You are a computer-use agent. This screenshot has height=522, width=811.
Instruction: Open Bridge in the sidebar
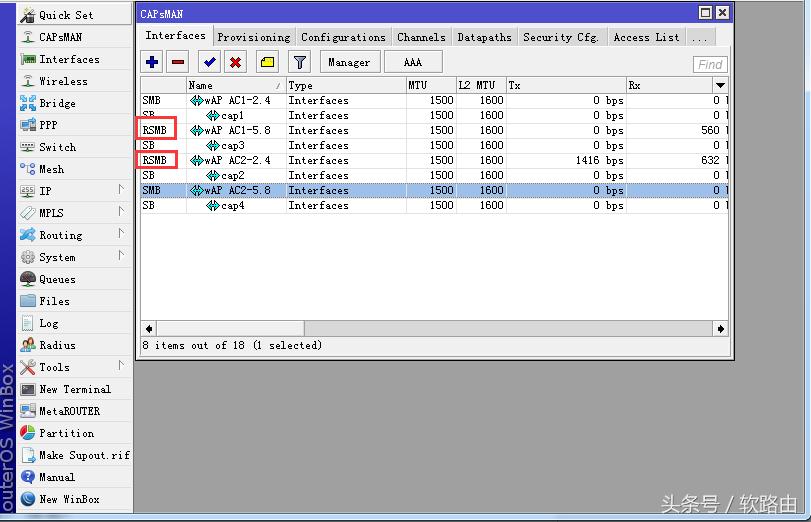pos(75,103)
